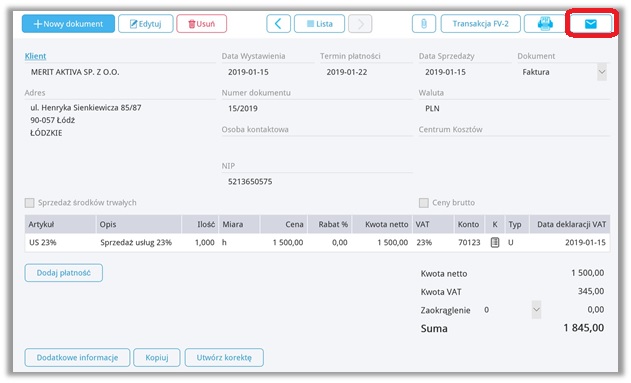Return to Lista view

click(320, 24)
